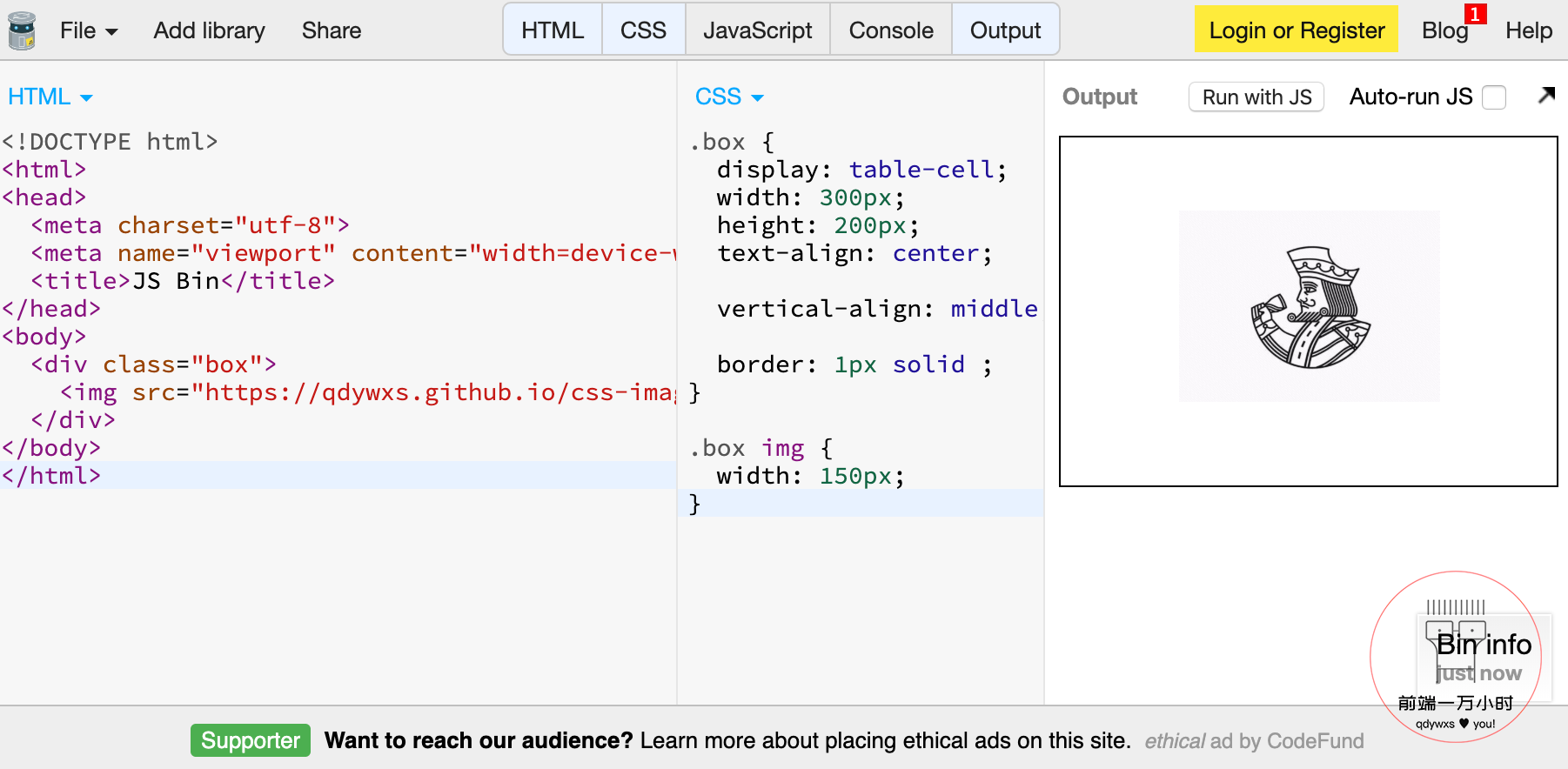Click the 'display: table-cell;' CSS line
Viewport: 1568px width, 769px height.
(861, 170)
